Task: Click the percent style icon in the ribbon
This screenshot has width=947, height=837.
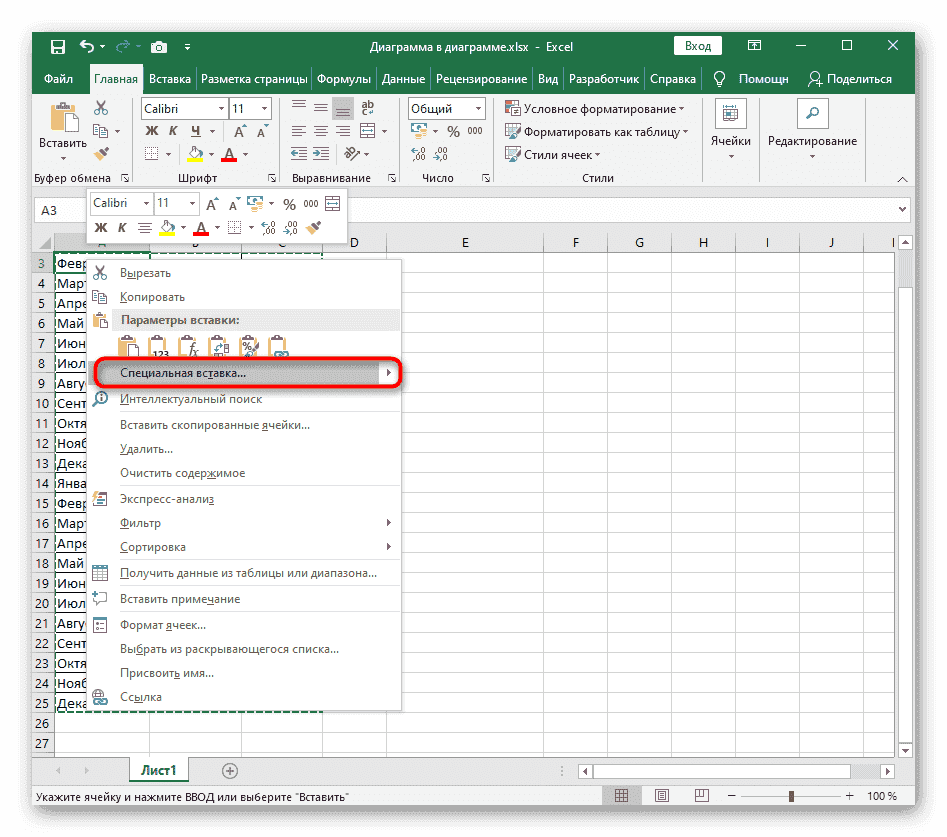Action: [x=453, y=131]
